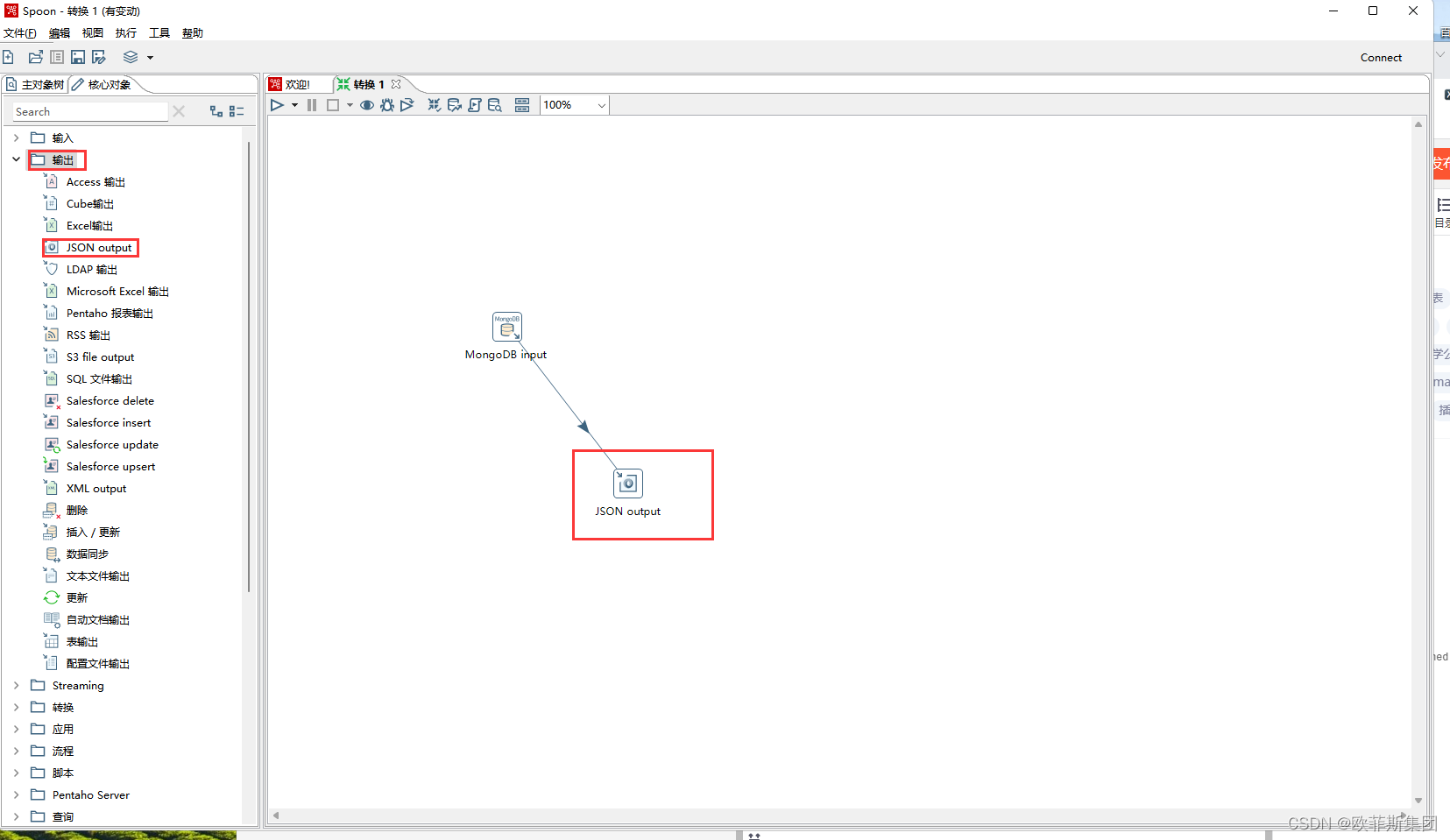Click the Explore database icon

pyautogui.click(x=495, y=105)
